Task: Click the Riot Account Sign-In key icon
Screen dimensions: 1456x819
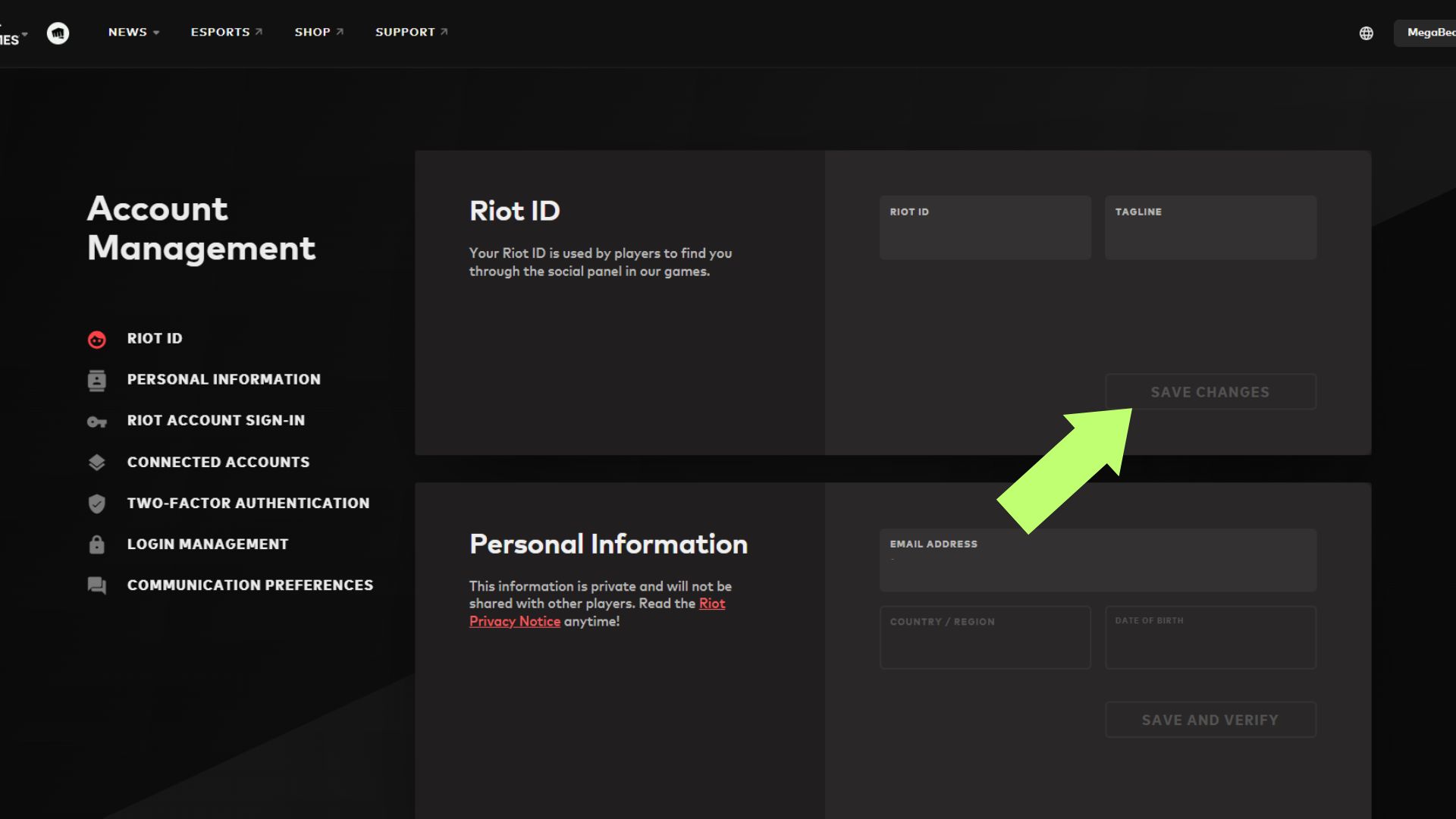Action: click(x=97, y=421)
